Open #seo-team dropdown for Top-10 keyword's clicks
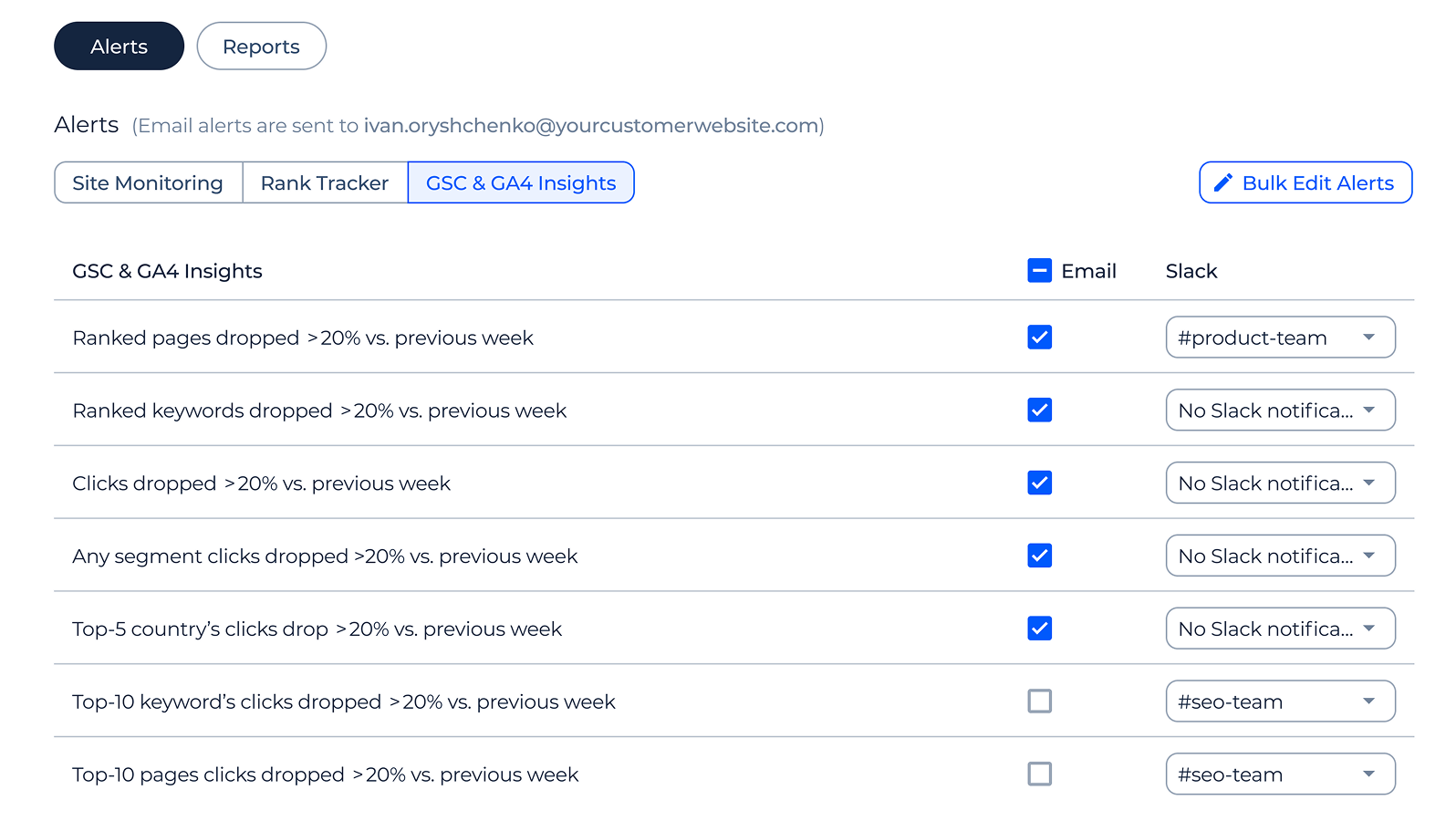The height and width of the screenshot is (821, 1456). 1280,701
